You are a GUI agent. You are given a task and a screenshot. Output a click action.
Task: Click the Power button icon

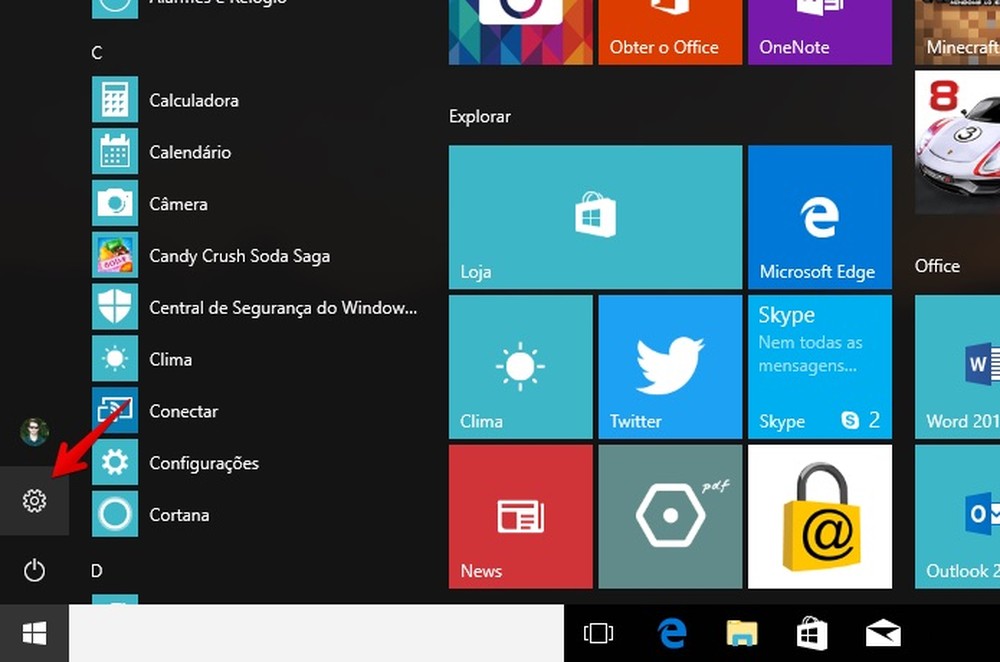point(34,570)
